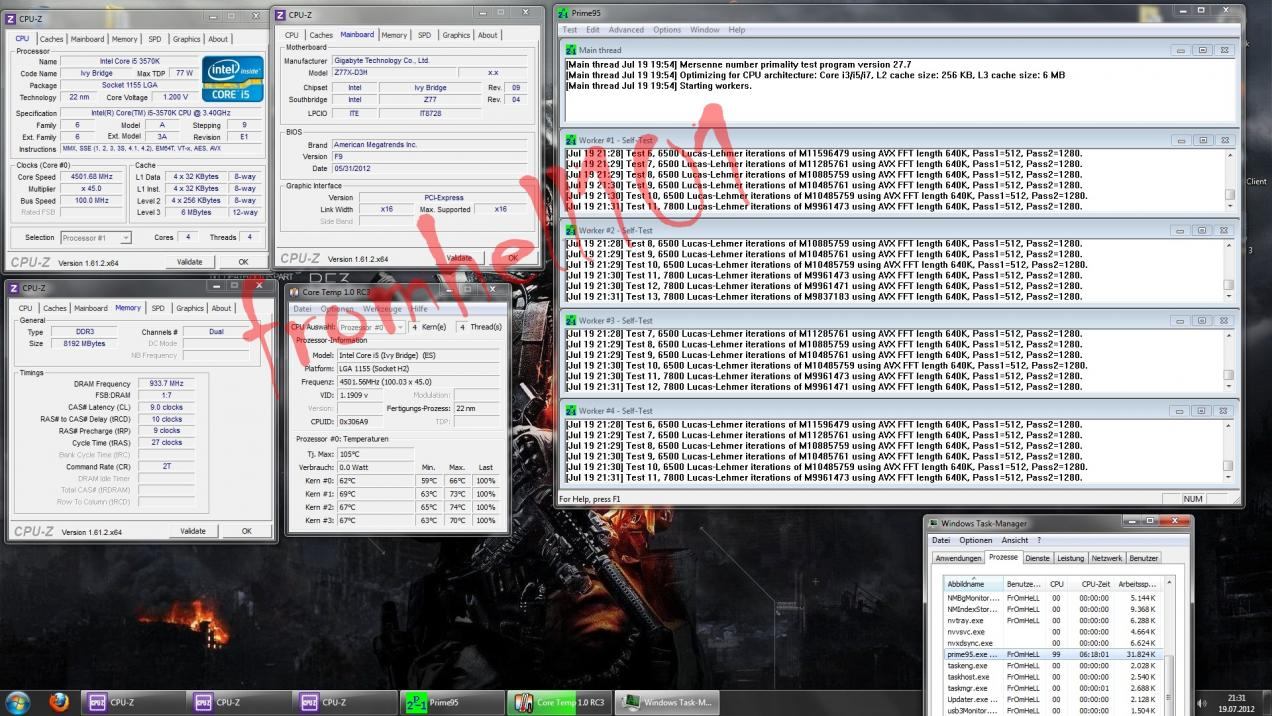The image size is (1272, 716).
Task: Open SPD tab in the CPU-Z Mainboard window
Action: coord(424,35)
